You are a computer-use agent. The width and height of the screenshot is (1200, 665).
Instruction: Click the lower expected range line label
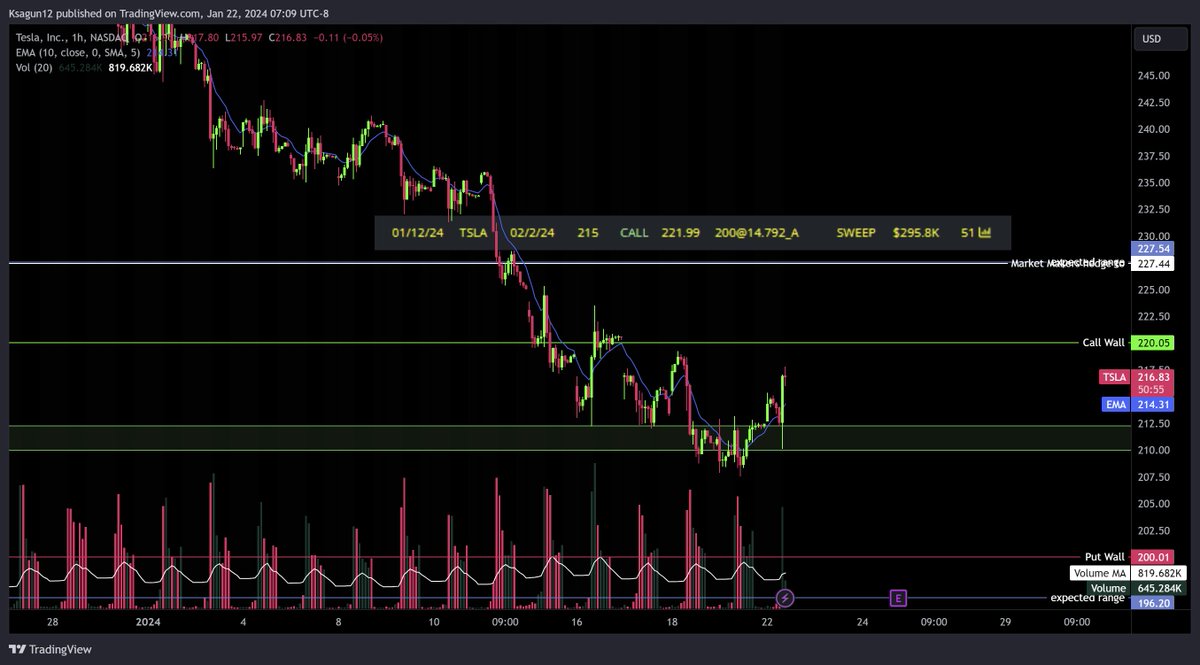pyautogui.click(x=1088, y=598)
